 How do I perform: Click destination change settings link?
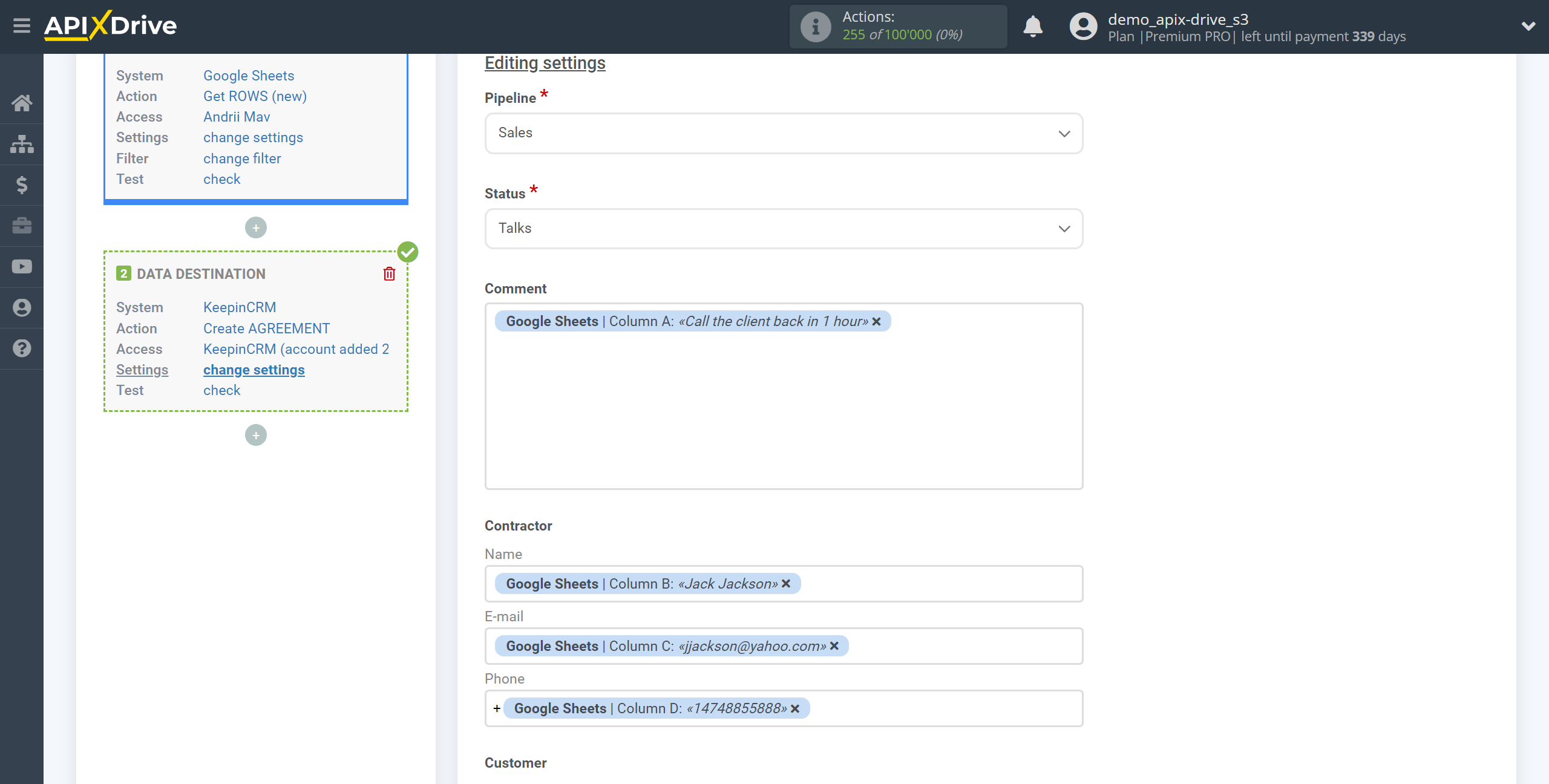254,370
